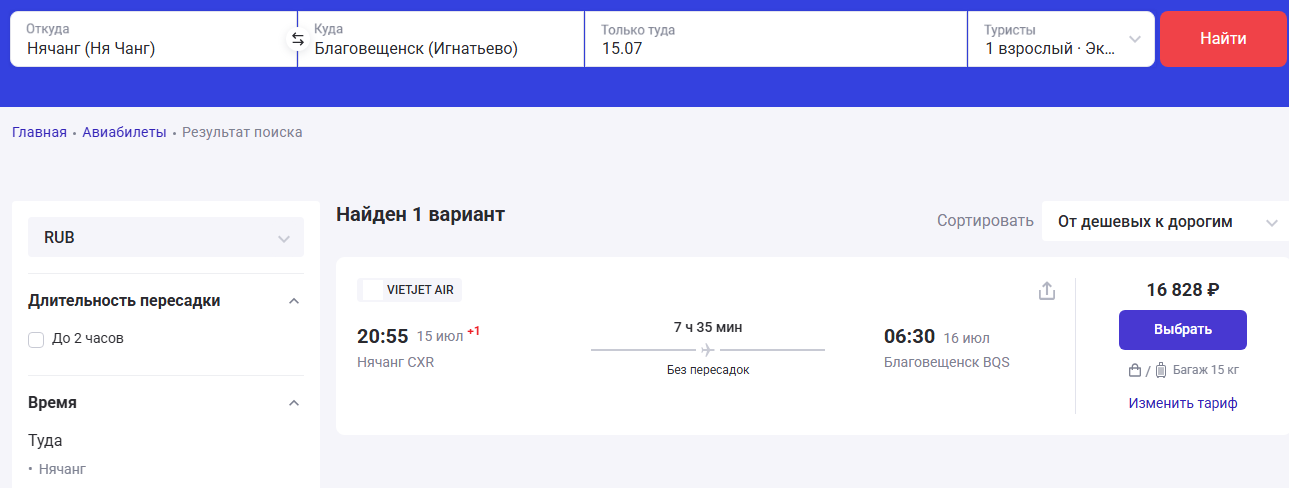Collapse the 'Длительность пересадки' filter section

(293, 301)
